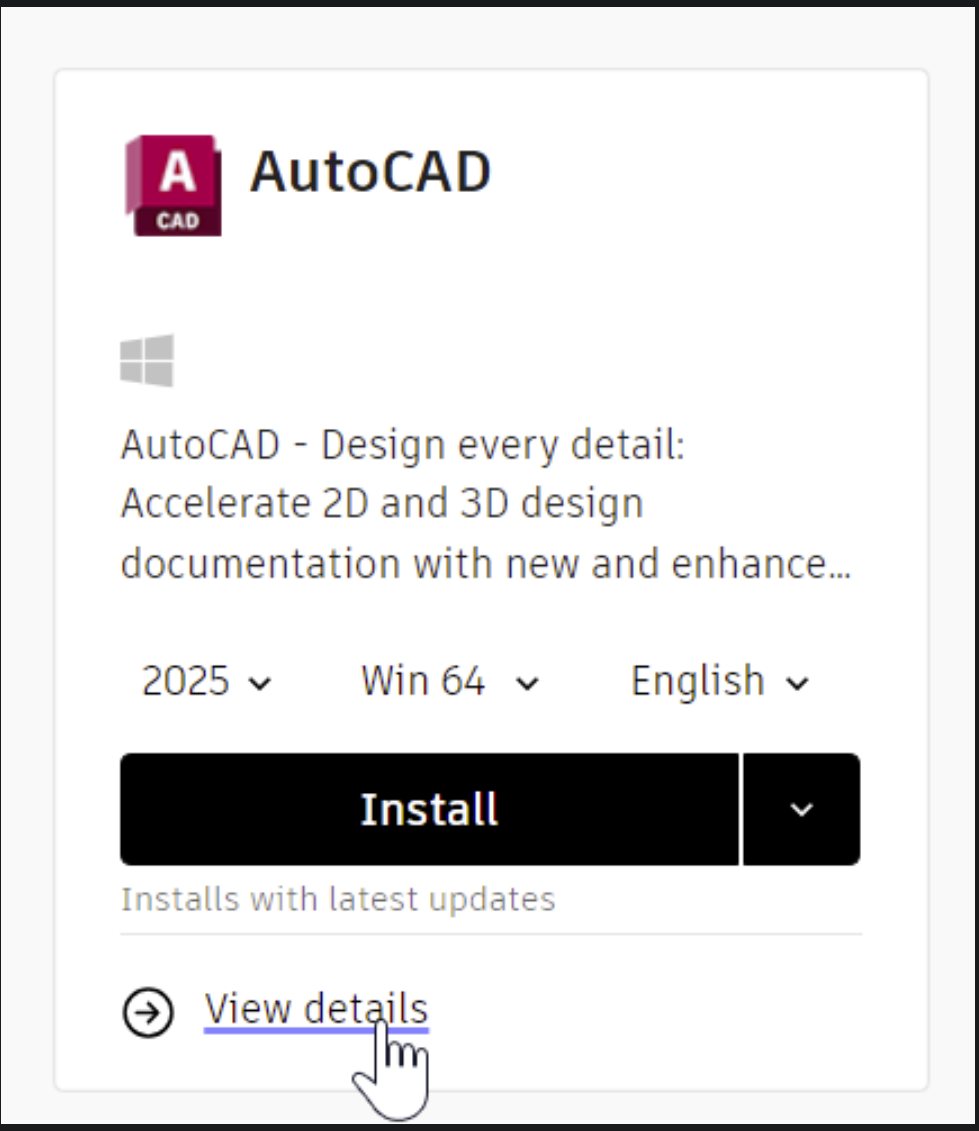Image resolution: width=979 pixels, height=1131 pixels.
Task: Click the white chevron on the black split button
Action: 801,809
